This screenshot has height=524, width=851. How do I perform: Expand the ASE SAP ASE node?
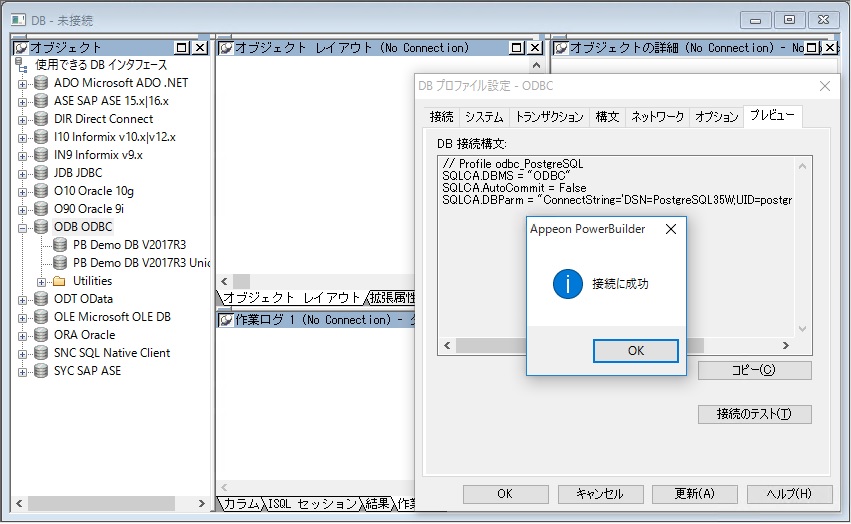click(x=22, y=102)
